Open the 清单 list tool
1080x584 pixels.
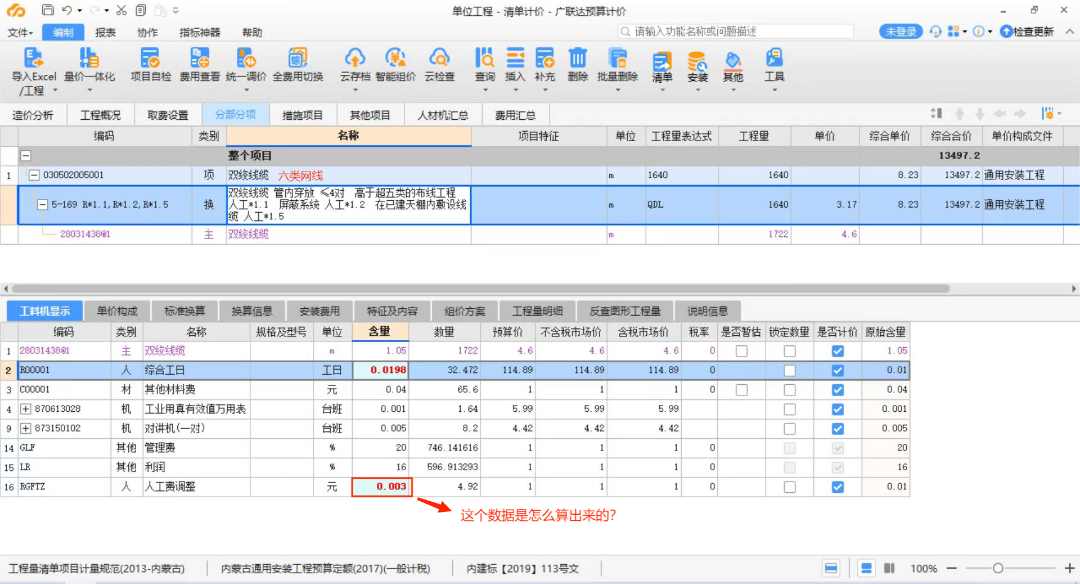pyautogui.click(x=662, y=62)
